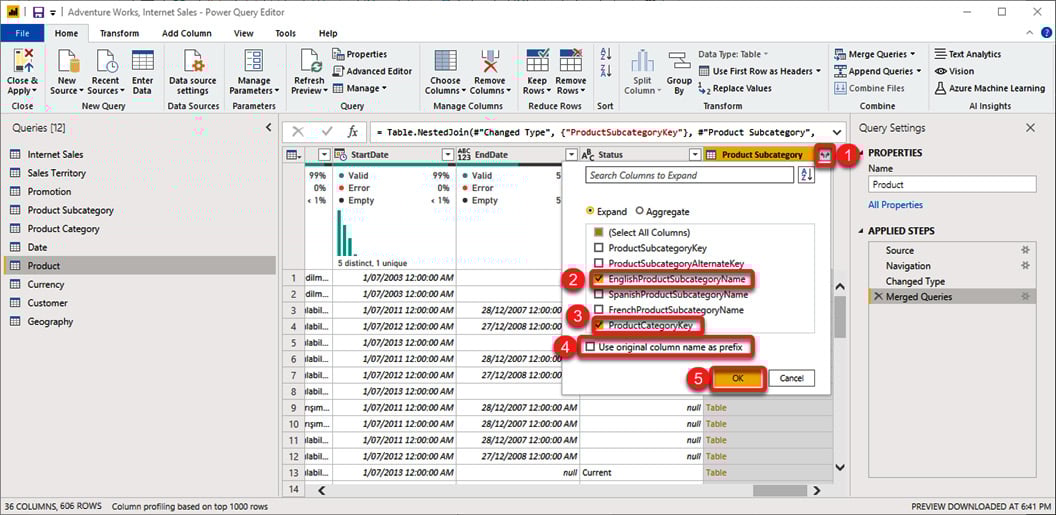The height and width of the screenshot is (515, 1056).
Task: Sort ascending with A-Z icon
Action: 605,54
